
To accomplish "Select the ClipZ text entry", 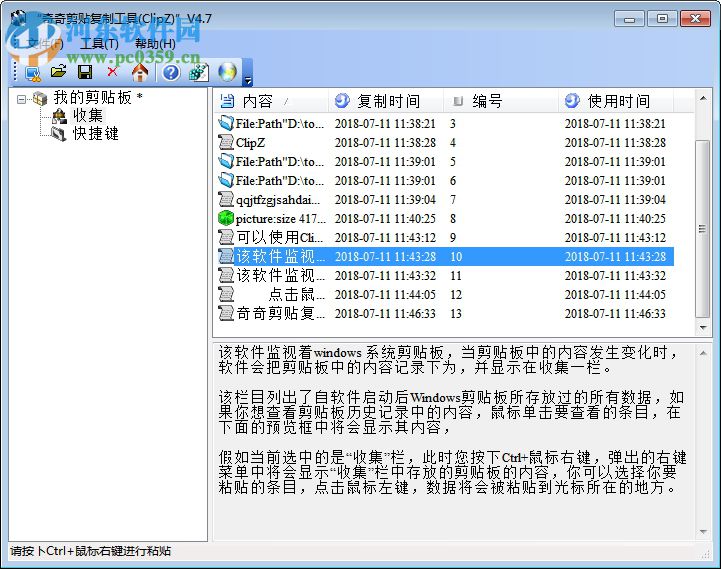I will point(250,143).
